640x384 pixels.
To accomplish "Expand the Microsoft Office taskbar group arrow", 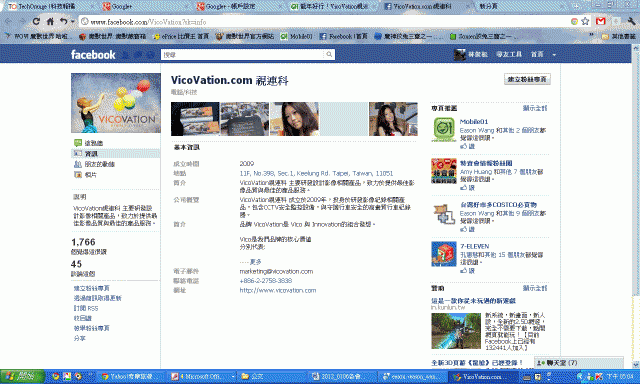I will click(233, 376).
